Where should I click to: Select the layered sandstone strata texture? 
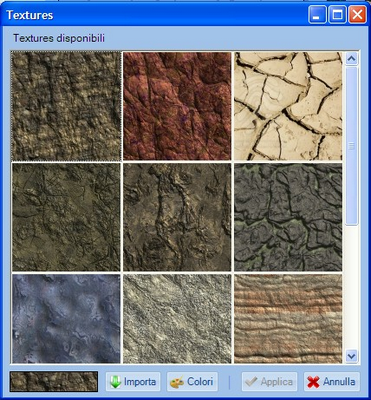288,319
